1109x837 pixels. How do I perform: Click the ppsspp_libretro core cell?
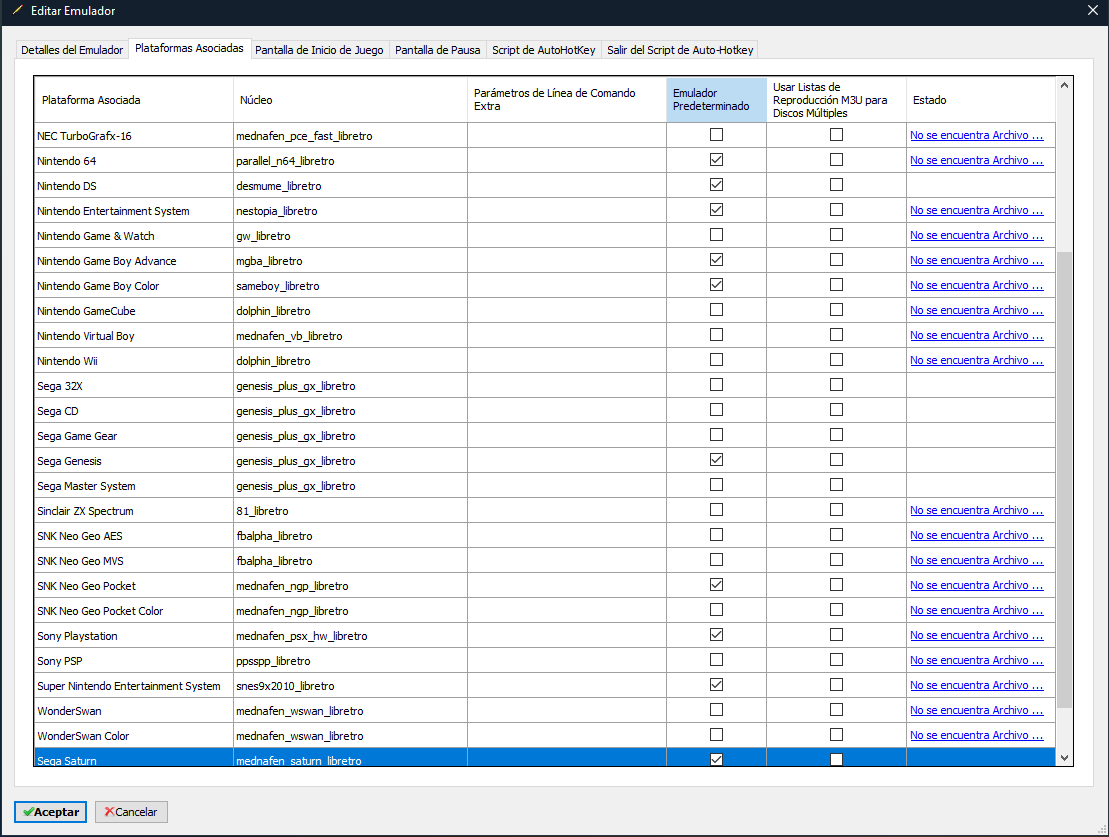click(x=350, y=661)
